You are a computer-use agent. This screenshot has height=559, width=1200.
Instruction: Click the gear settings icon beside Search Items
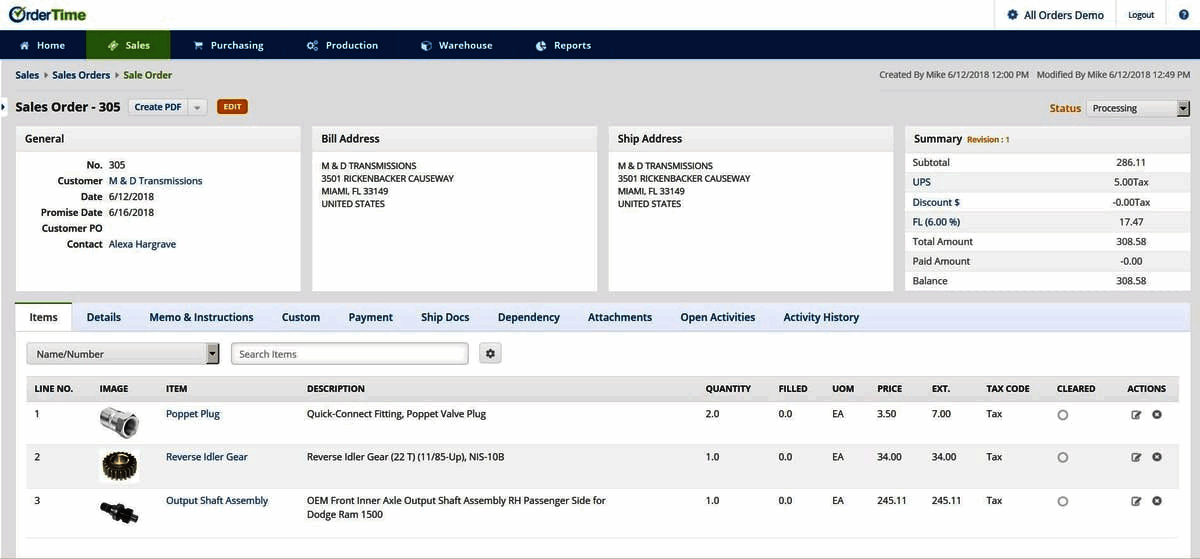(490, 354)
